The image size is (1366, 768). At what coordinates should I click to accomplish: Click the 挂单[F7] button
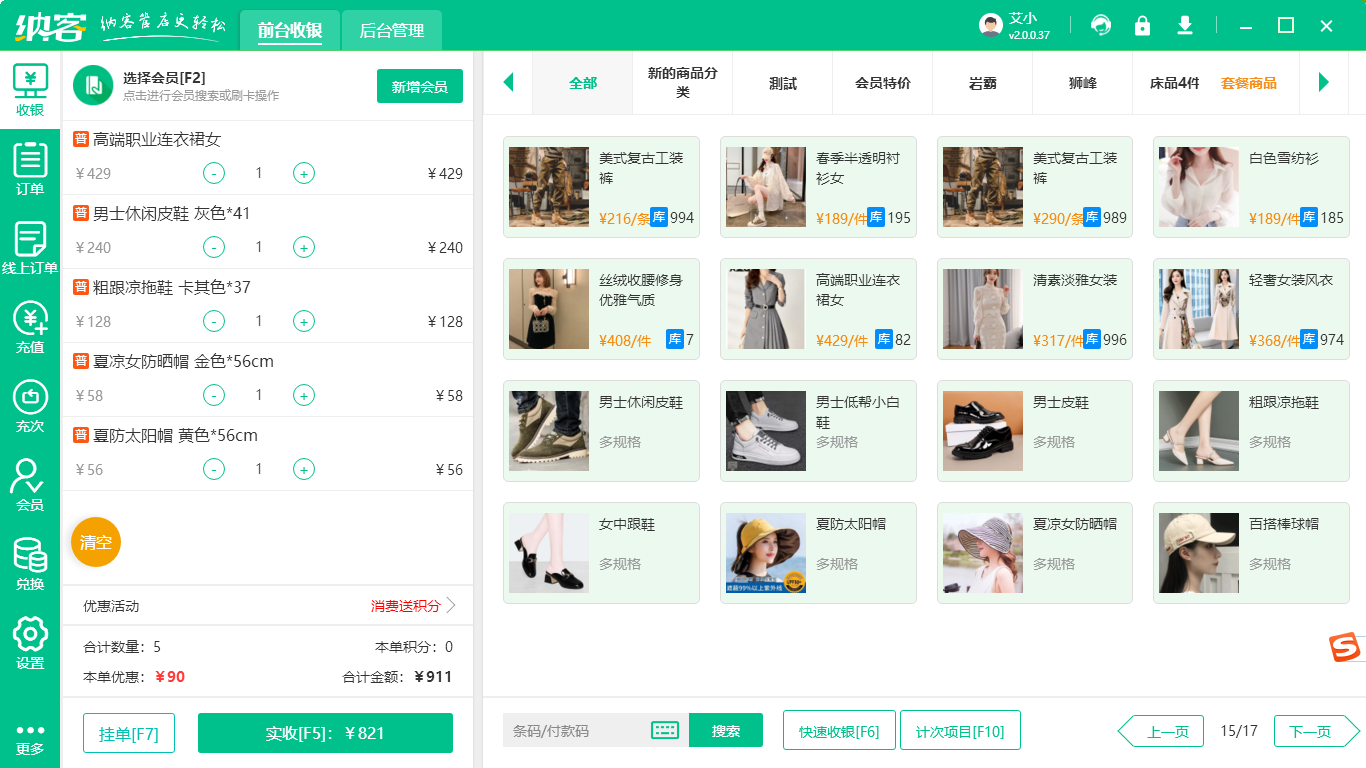(128, 731)
